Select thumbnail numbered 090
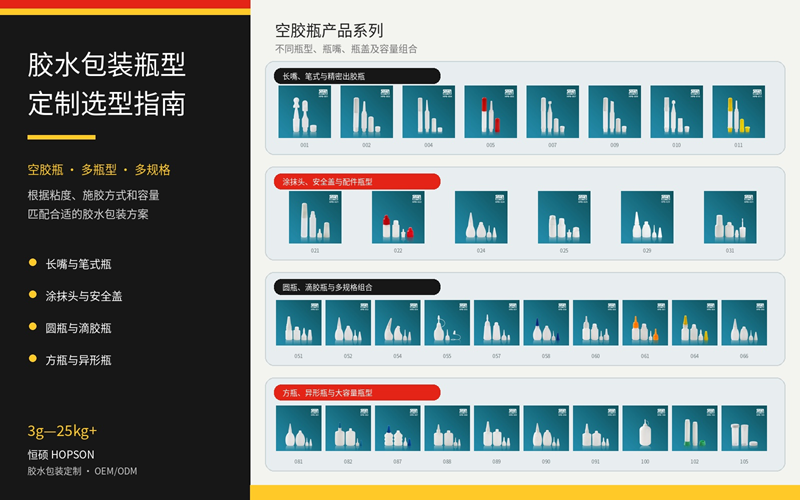 [x=546, y=429]
